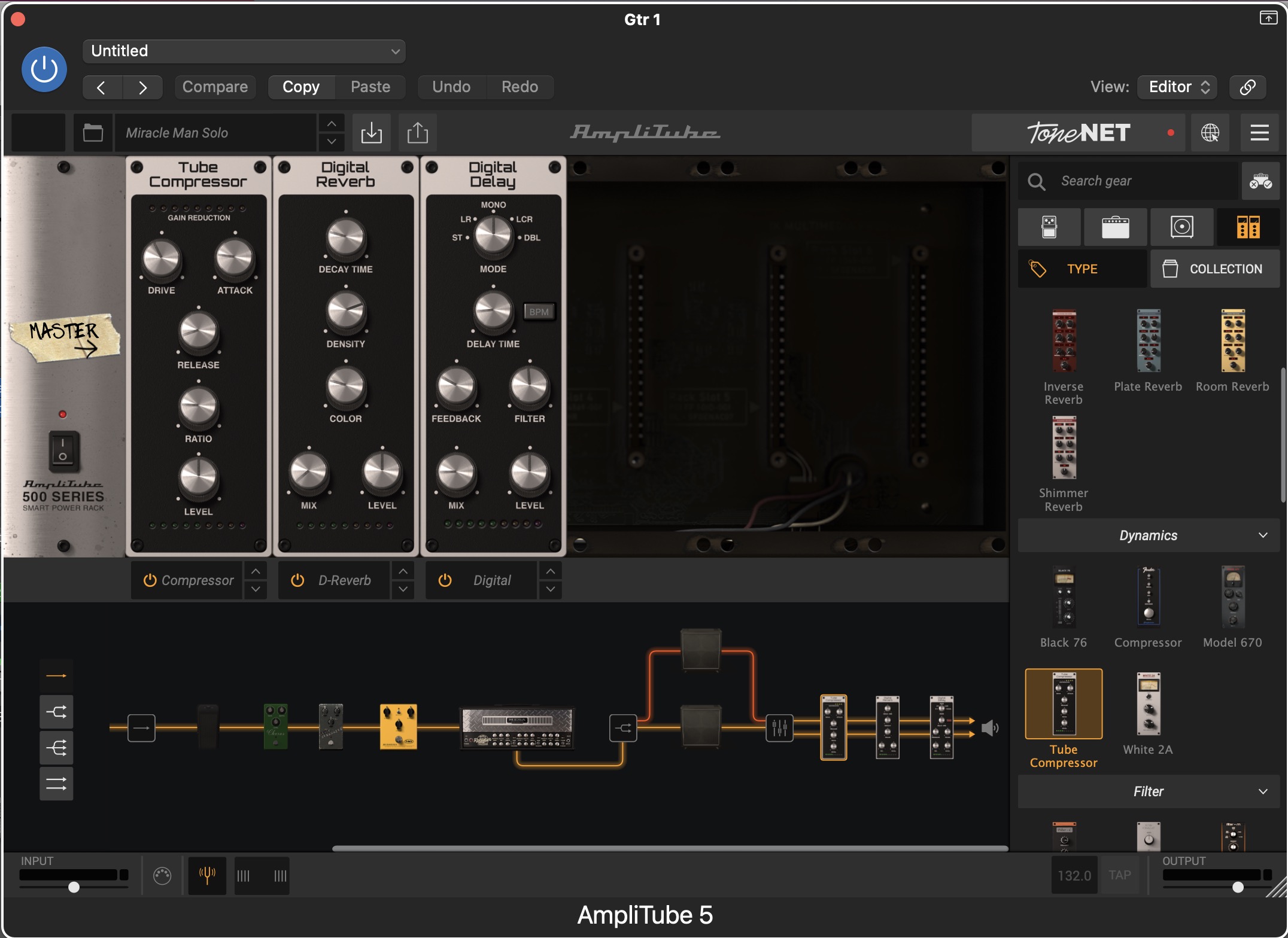Select the cabinets gear category
The image size is (1288, 938).
(x=1182, y=227)
